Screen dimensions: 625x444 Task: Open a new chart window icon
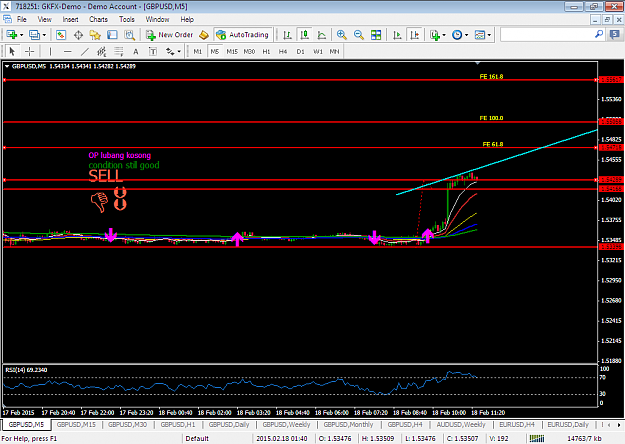[12, 35]
